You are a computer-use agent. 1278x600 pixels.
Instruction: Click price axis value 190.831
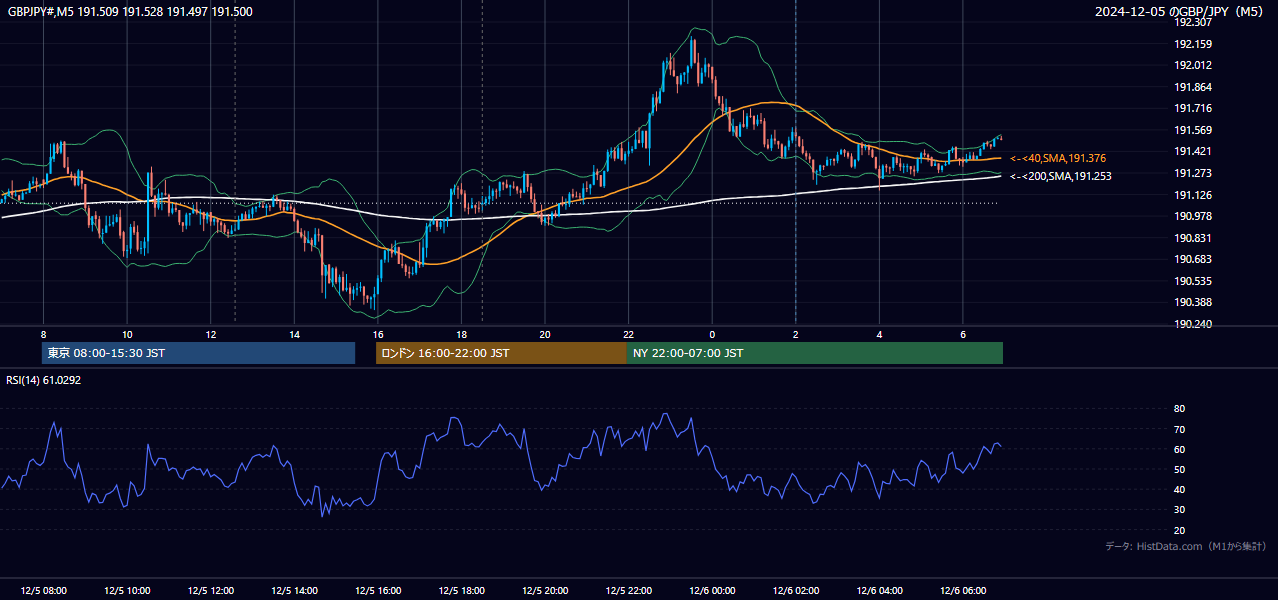1193,238
